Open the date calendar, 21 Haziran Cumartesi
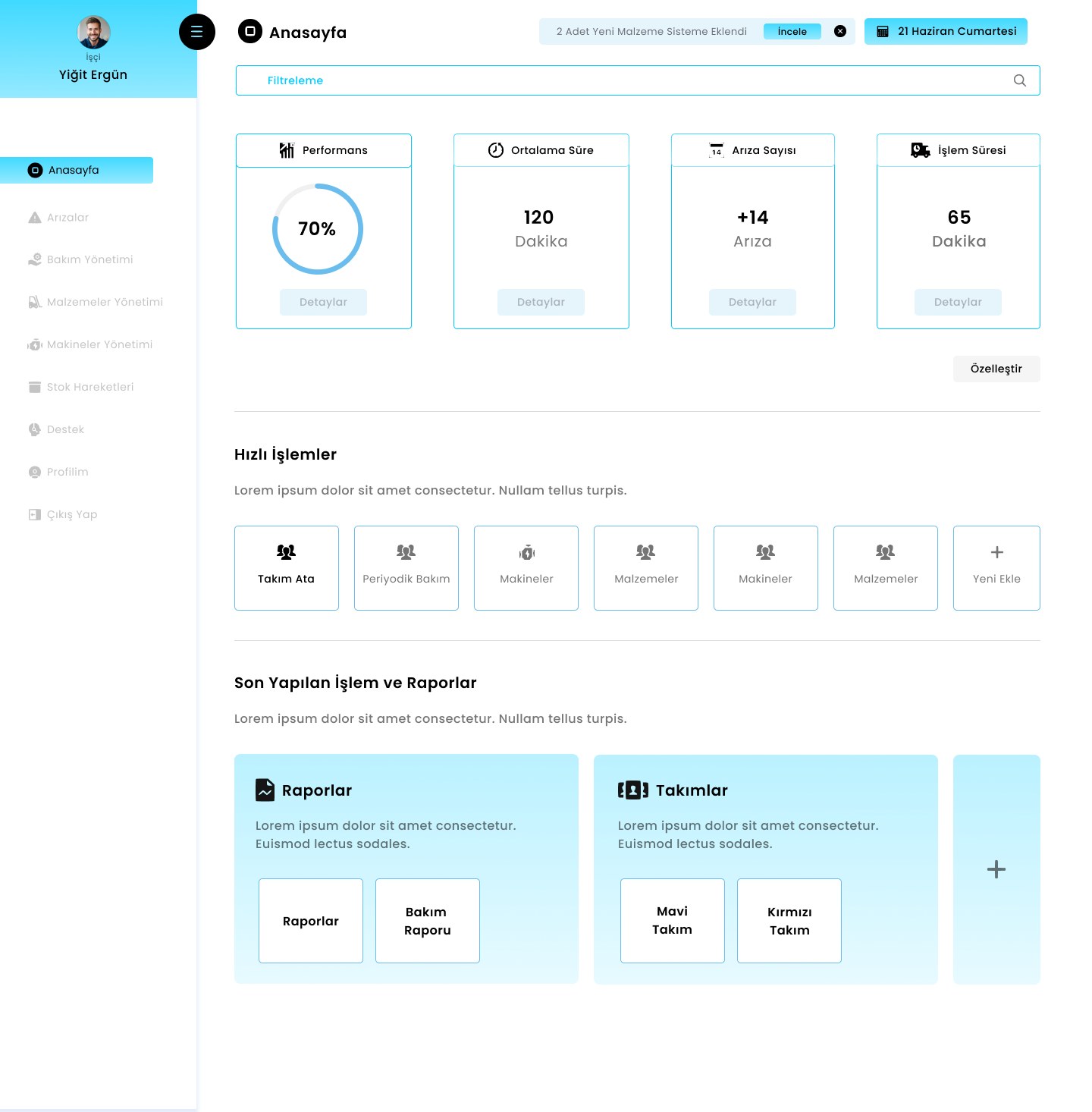1092x1112 pixels. coord(946,31)
